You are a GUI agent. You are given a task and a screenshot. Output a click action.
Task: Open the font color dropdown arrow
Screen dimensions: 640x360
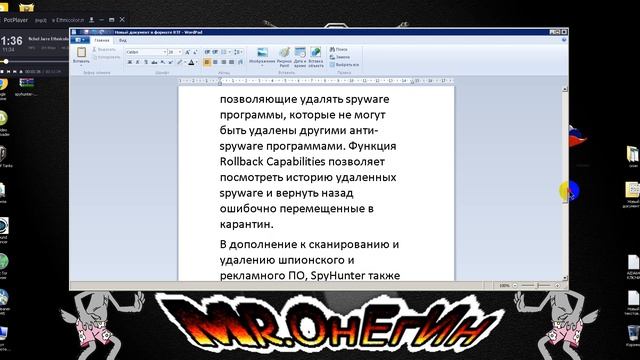tap(197, 62)
